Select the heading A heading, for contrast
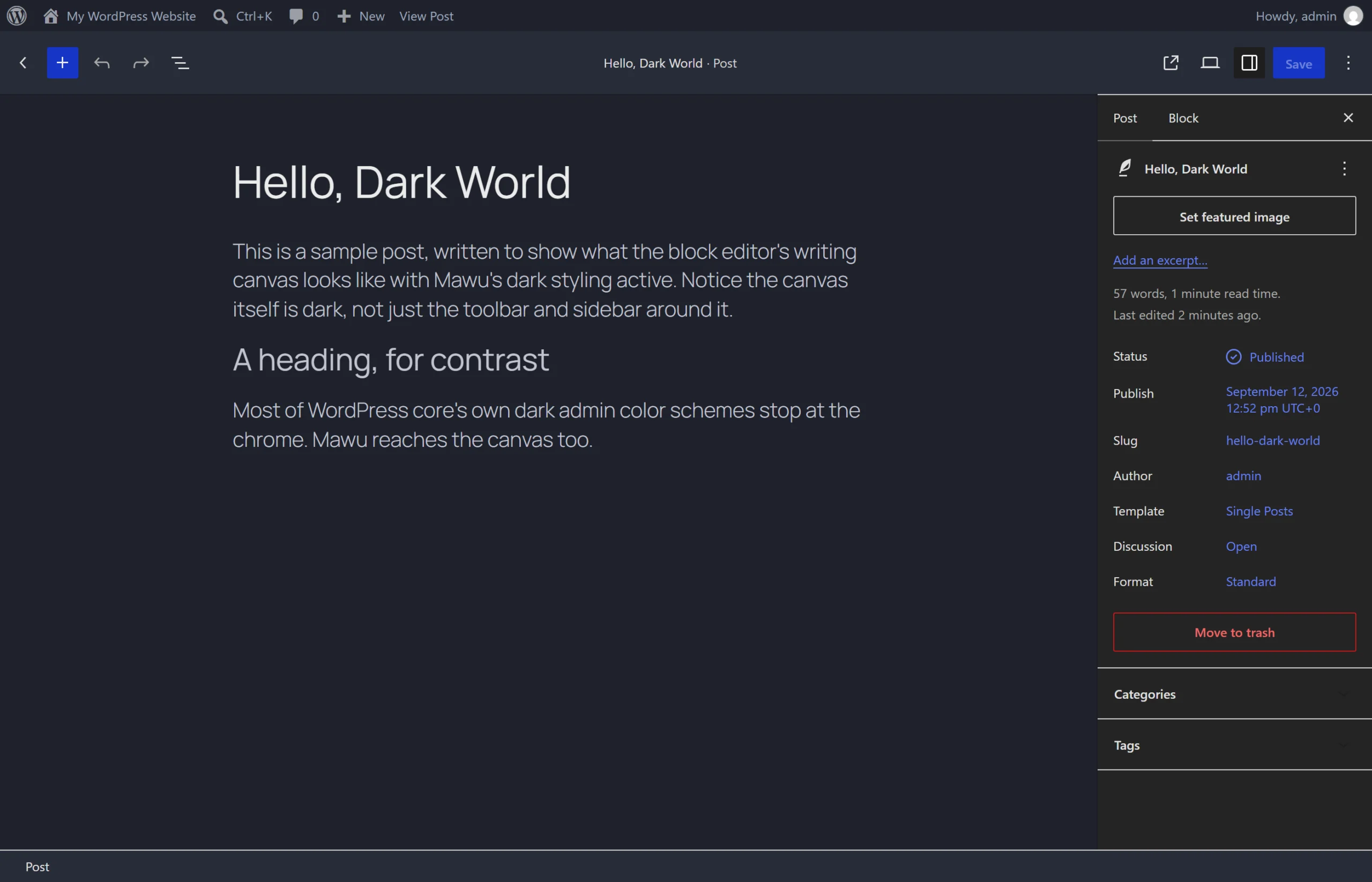Viewport: 1372px width, 882px height. pos(391,359)
